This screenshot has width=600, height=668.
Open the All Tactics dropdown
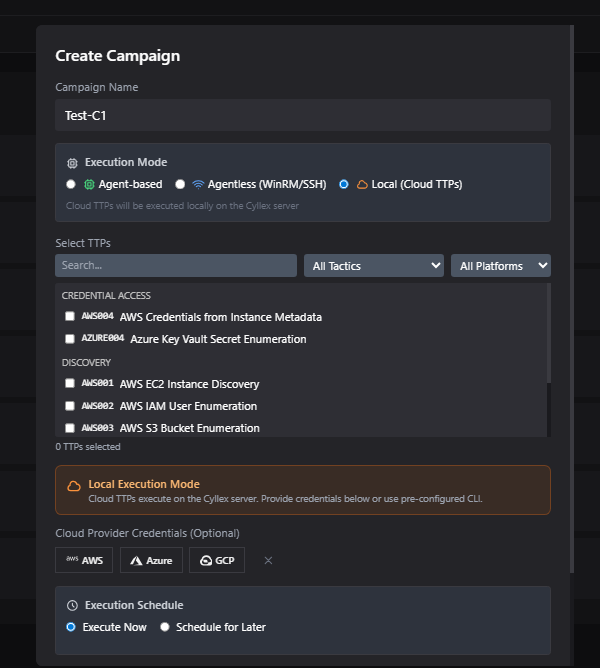click(374, 265)
